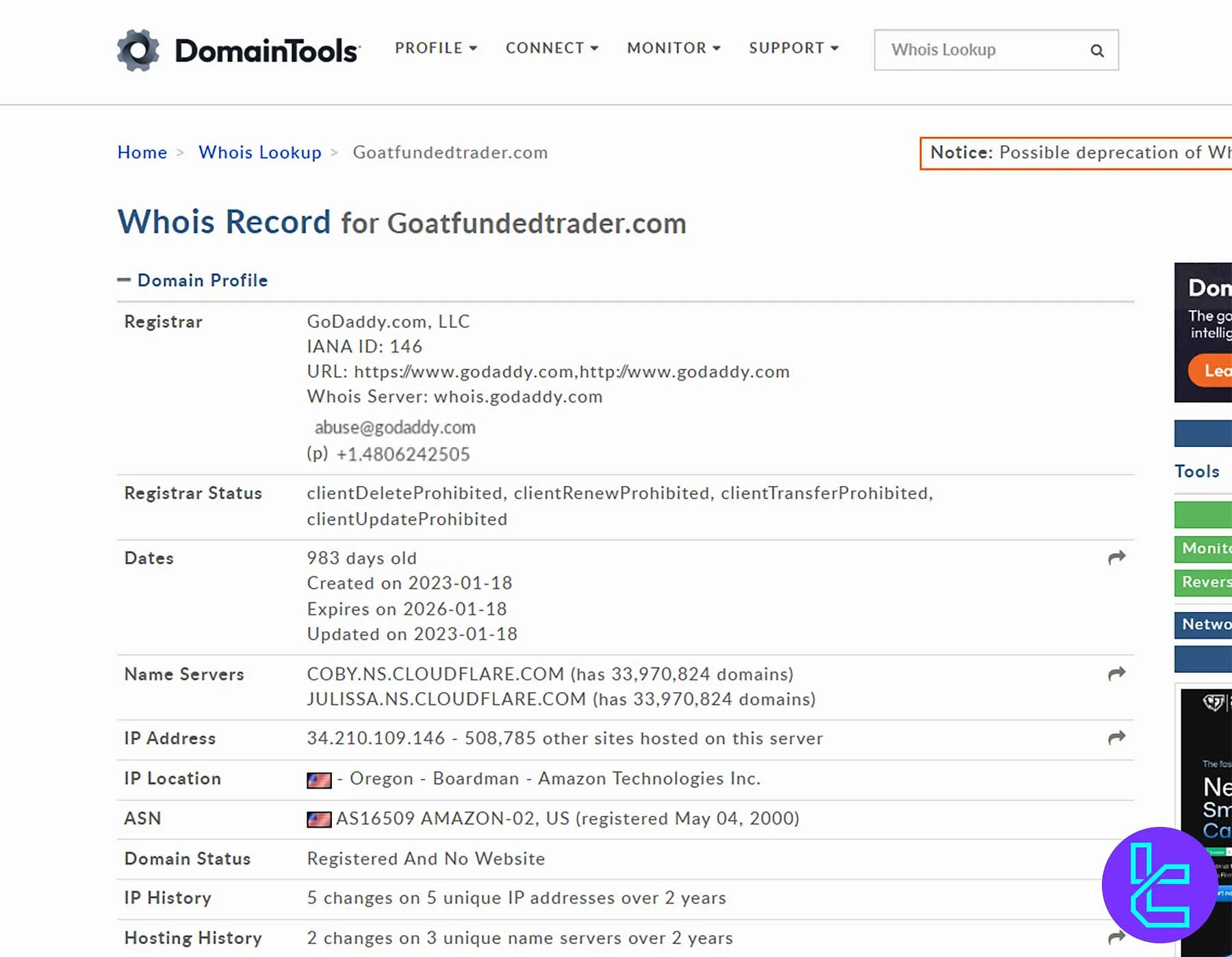The height and width of the screenshot is (957, 1232).
Task: Click the share arrow in Dates row
Action: (1116, 558)
